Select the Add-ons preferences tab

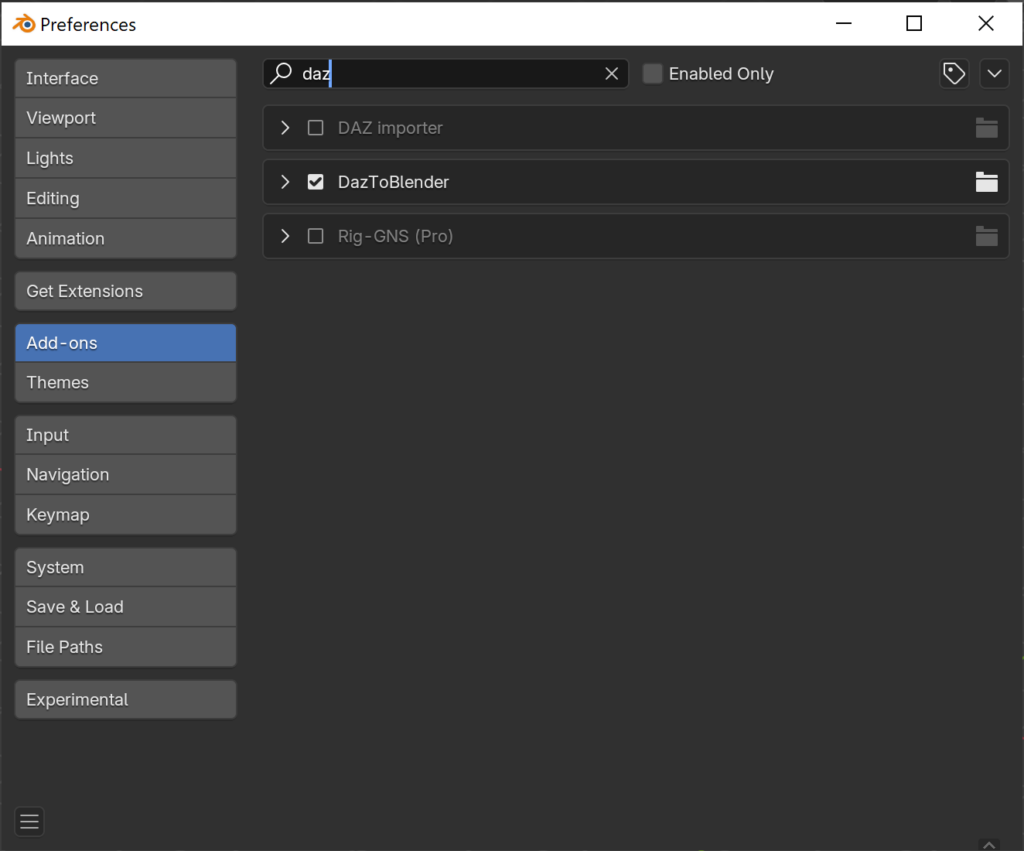coord(125,343)
